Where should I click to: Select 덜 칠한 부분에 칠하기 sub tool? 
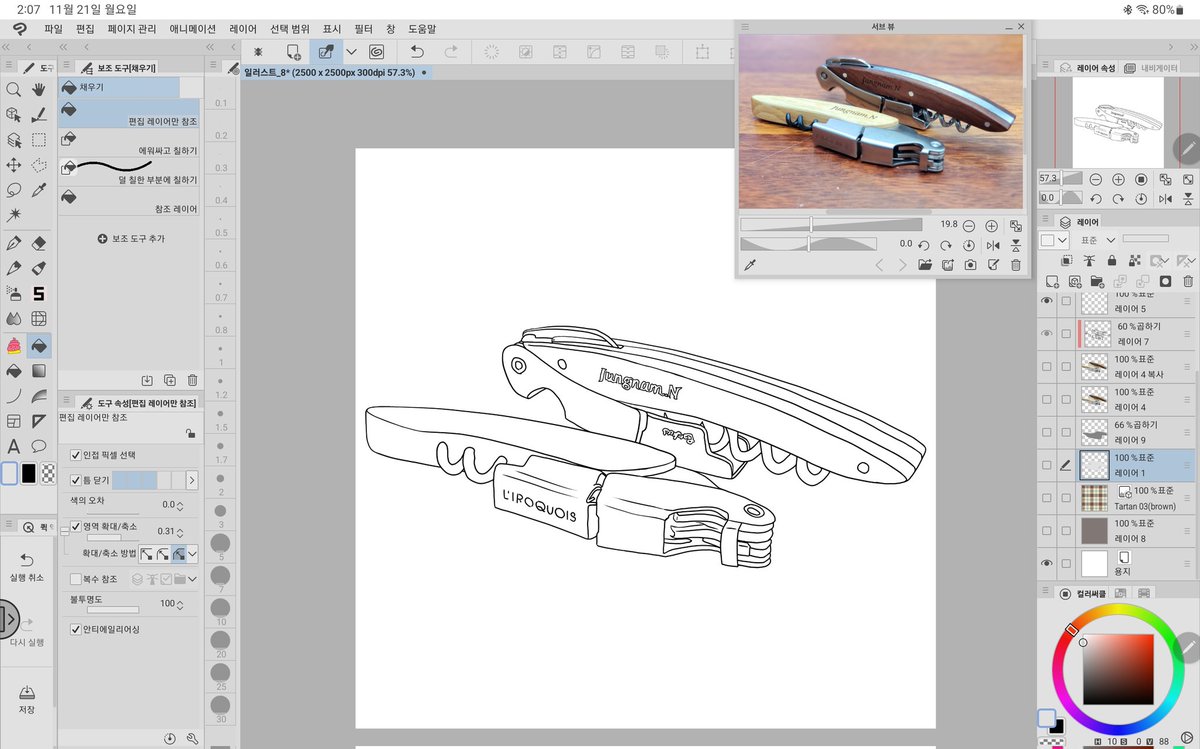point(129,172)
